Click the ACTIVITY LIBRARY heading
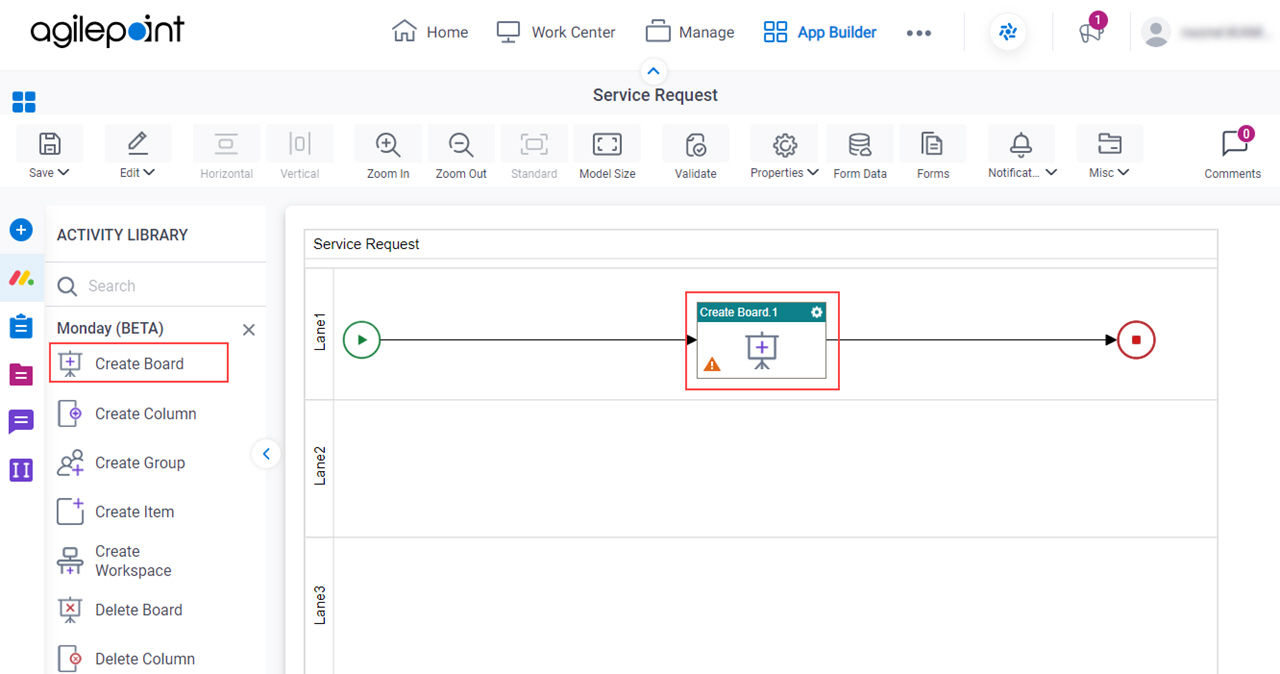 coord(122,235)
